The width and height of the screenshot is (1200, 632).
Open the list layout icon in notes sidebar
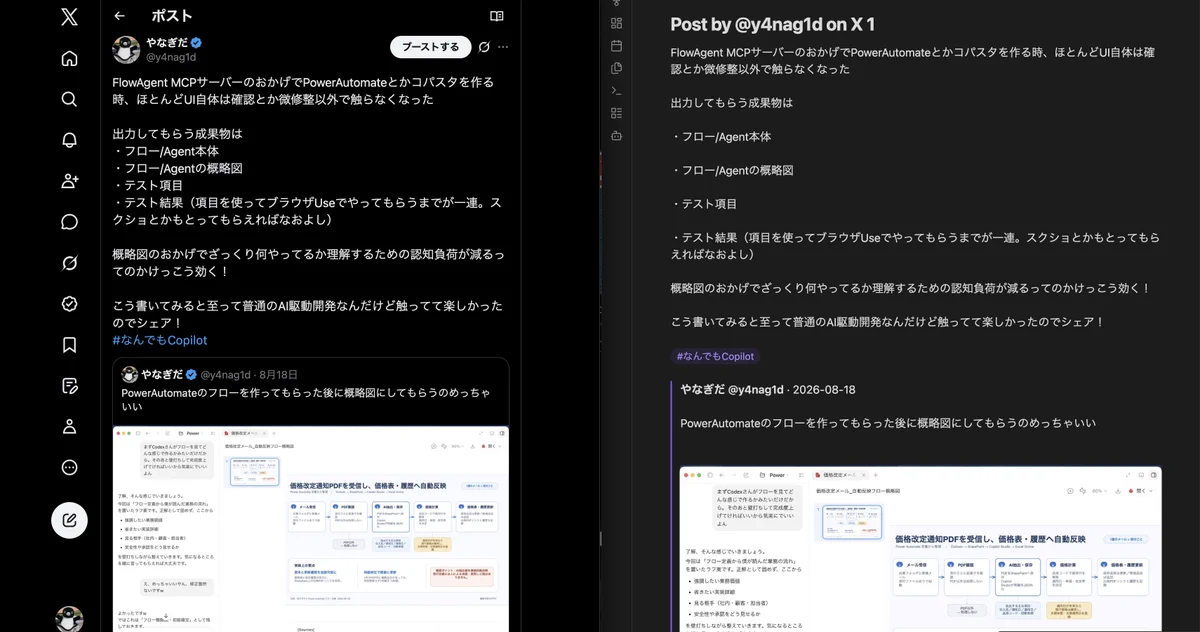point(616,112)
